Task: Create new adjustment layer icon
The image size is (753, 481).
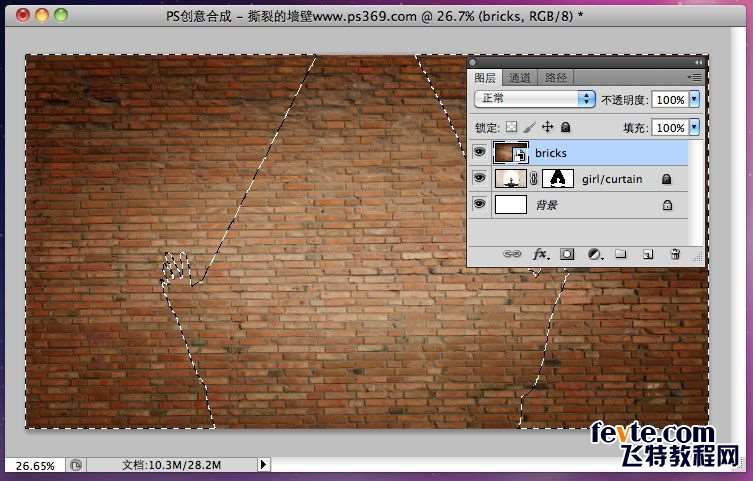Action: tap(594, 255)
